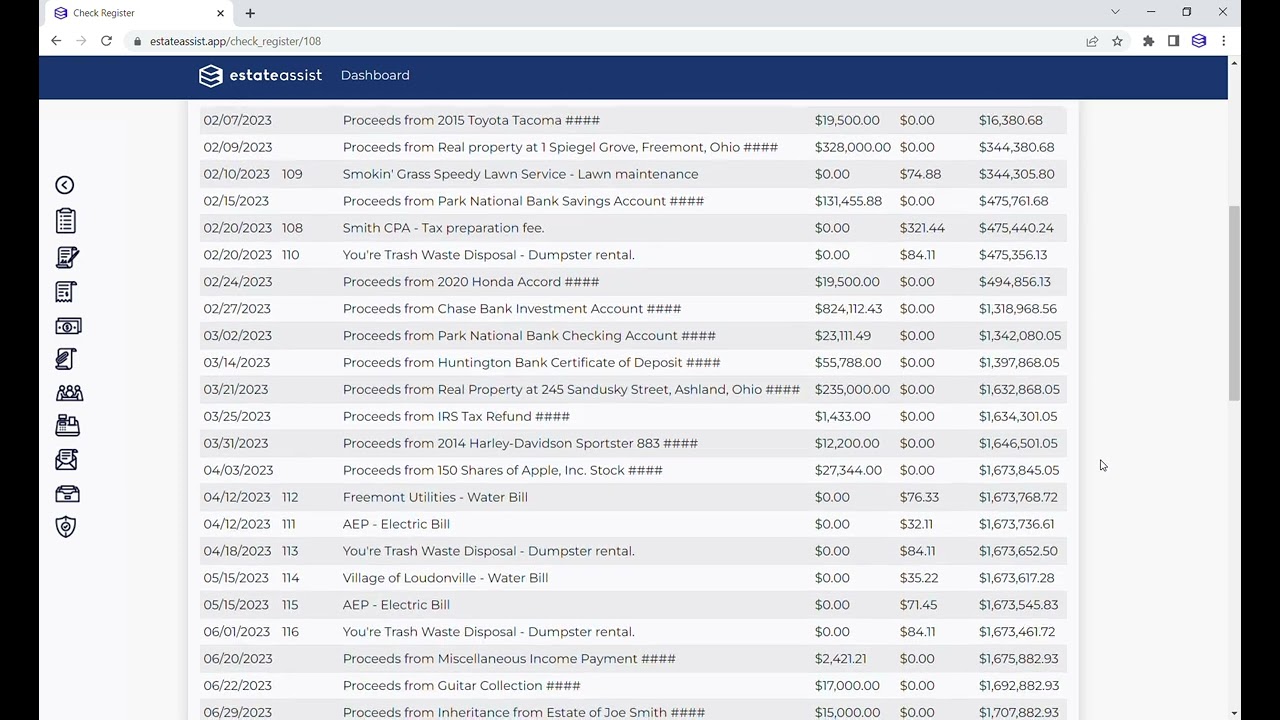Open the Chrome three-dot menu
1280x720 pixels.
click(1223, 41)
